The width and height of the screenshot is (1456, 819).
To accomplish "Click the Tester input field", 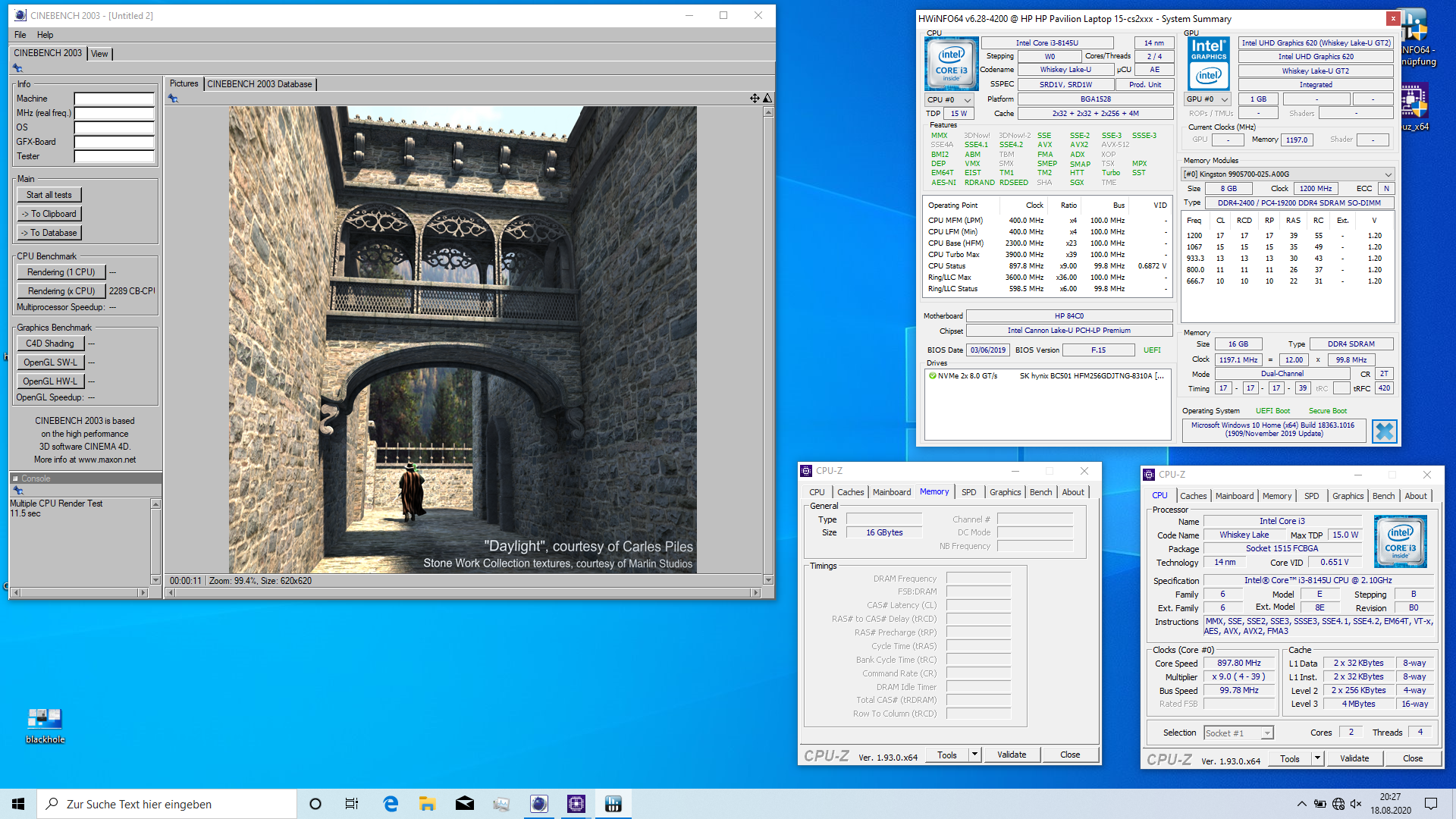I will click(114, 156).
